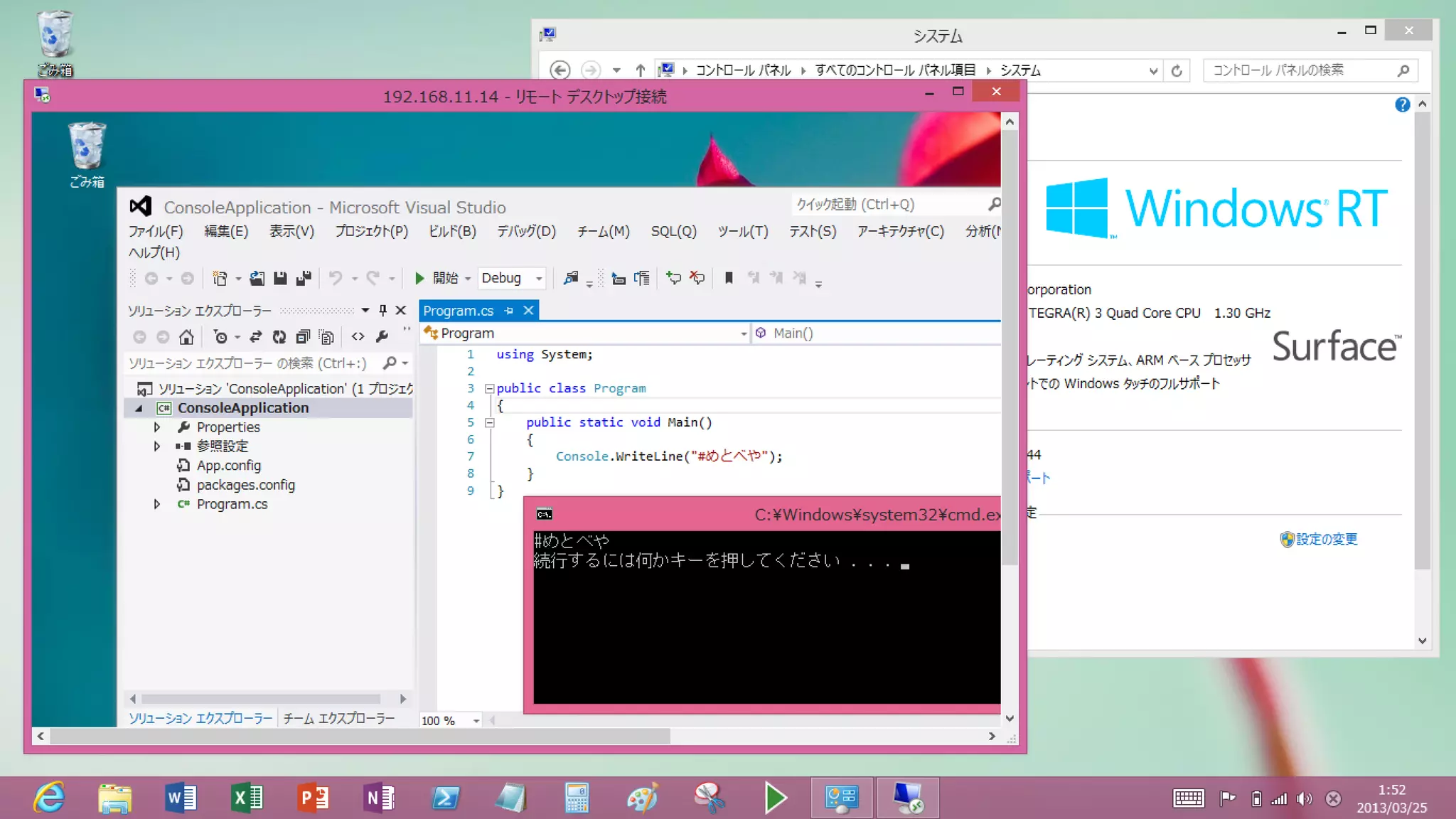Click the Visual Studio logo icon
1456x819 pixels.
(141, 206)
